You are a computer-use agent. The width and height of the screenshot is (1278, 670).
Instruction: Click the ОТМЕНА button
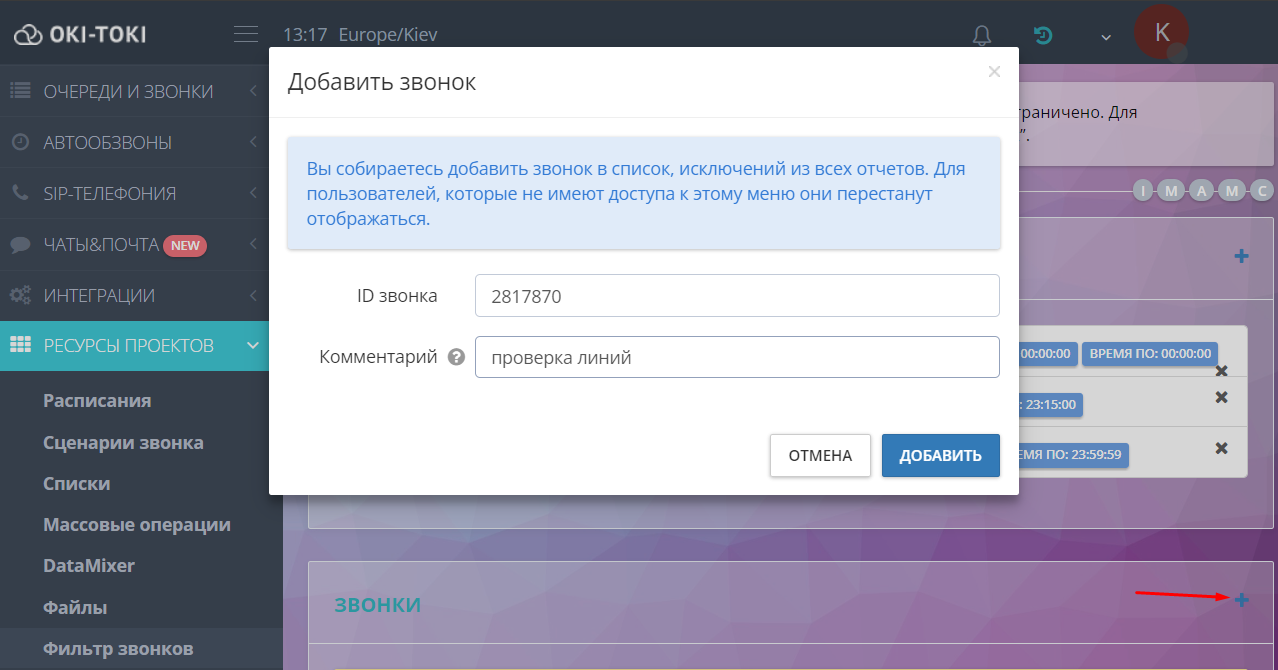point(820,455)
